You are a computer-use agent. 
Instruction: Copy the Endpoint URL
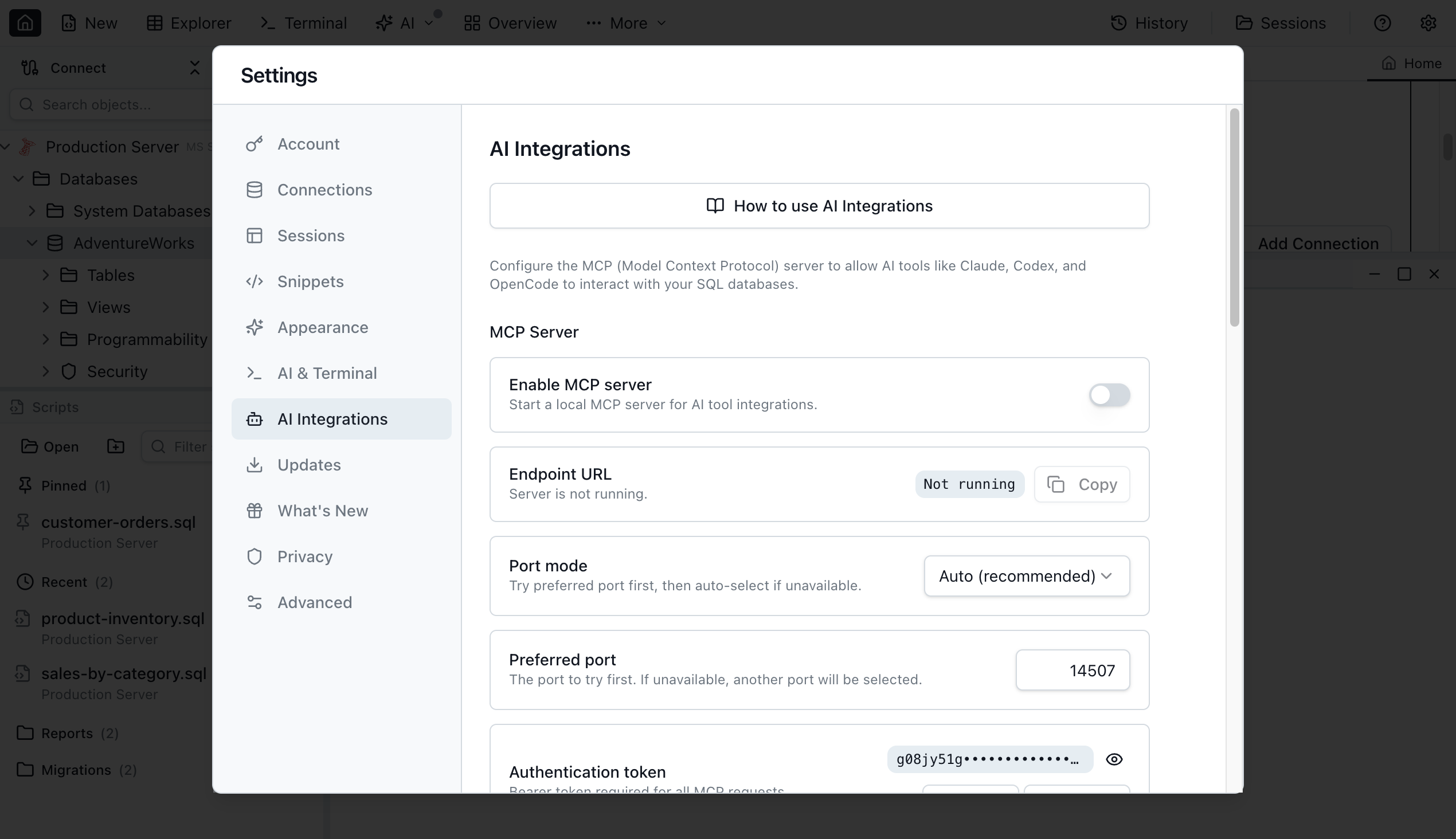pos(1082,484)
